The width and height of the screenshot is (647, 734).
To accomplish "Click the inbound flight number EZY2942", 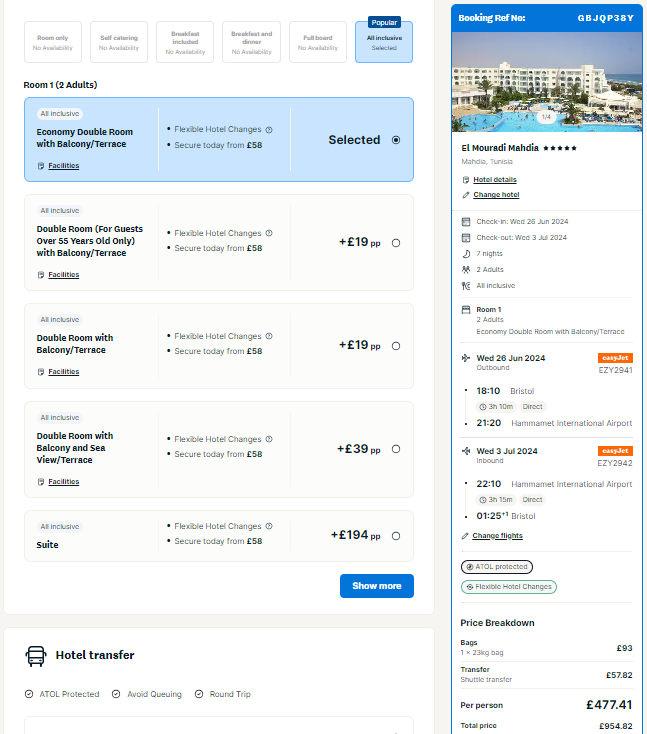I will click(615, 463).
